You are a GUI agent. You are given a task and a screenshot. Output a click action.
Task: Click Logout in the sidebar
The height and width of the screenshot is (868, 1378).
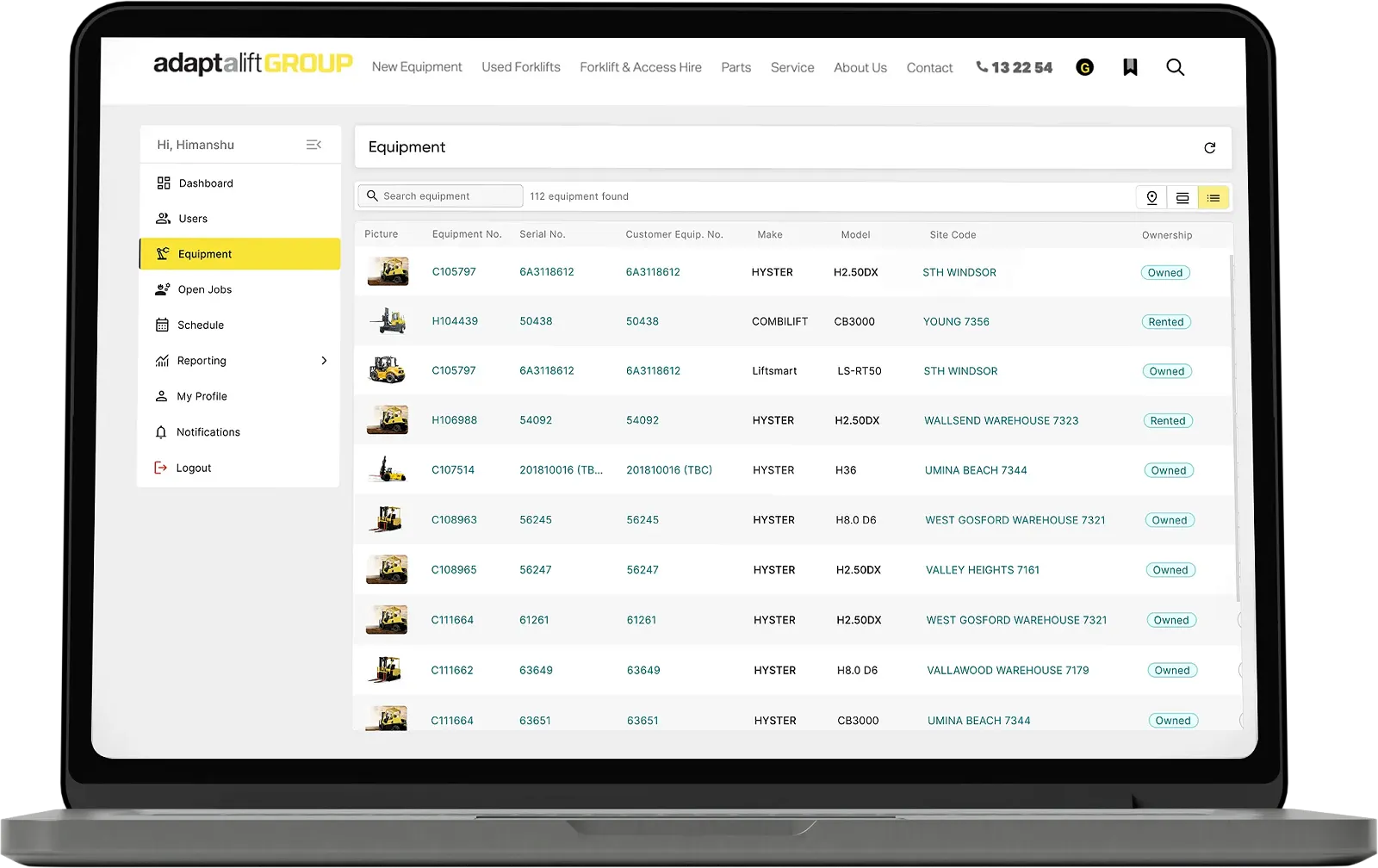coord(239,468)
